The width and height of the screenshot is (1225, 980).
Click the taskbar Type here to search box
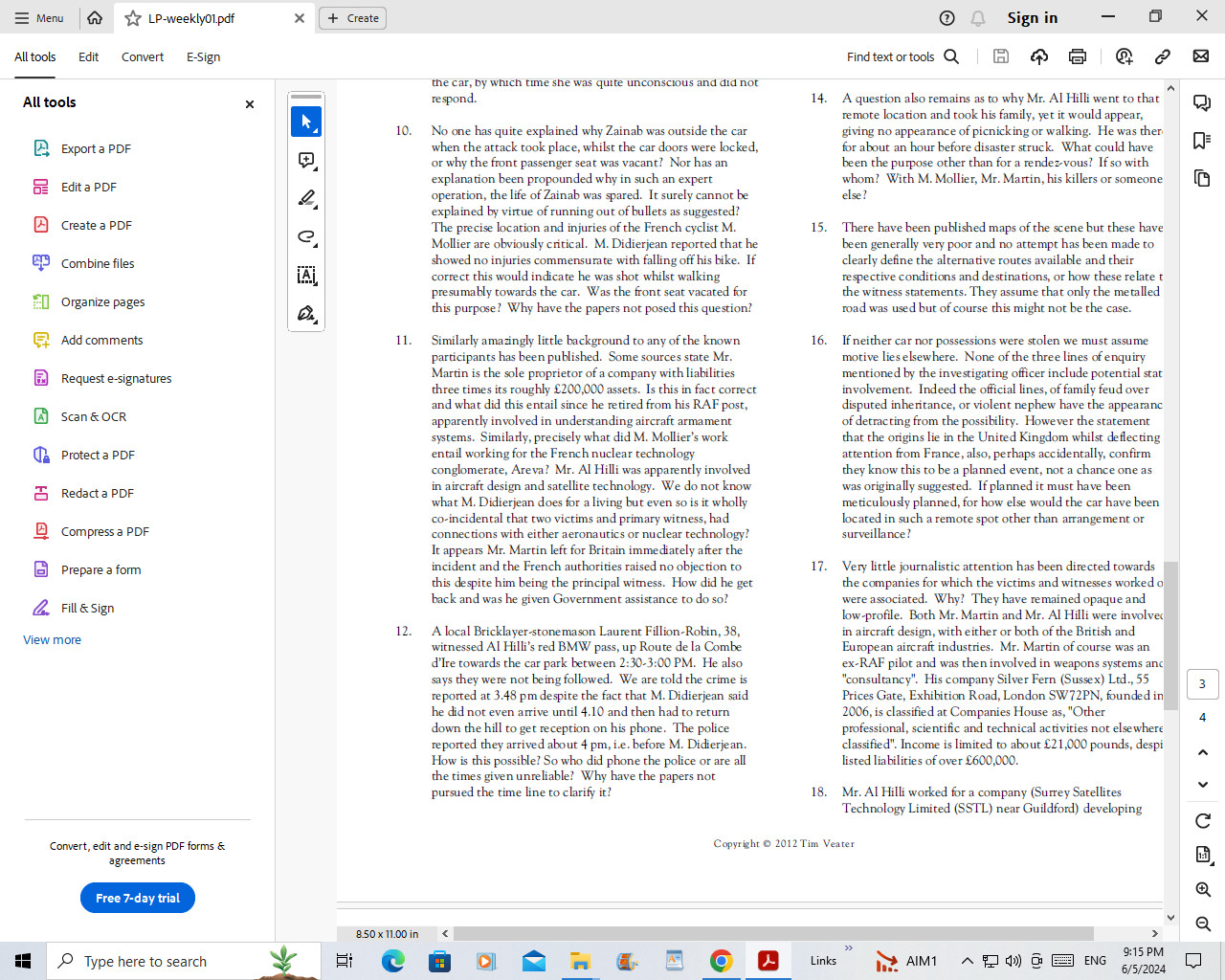(185, 961)
